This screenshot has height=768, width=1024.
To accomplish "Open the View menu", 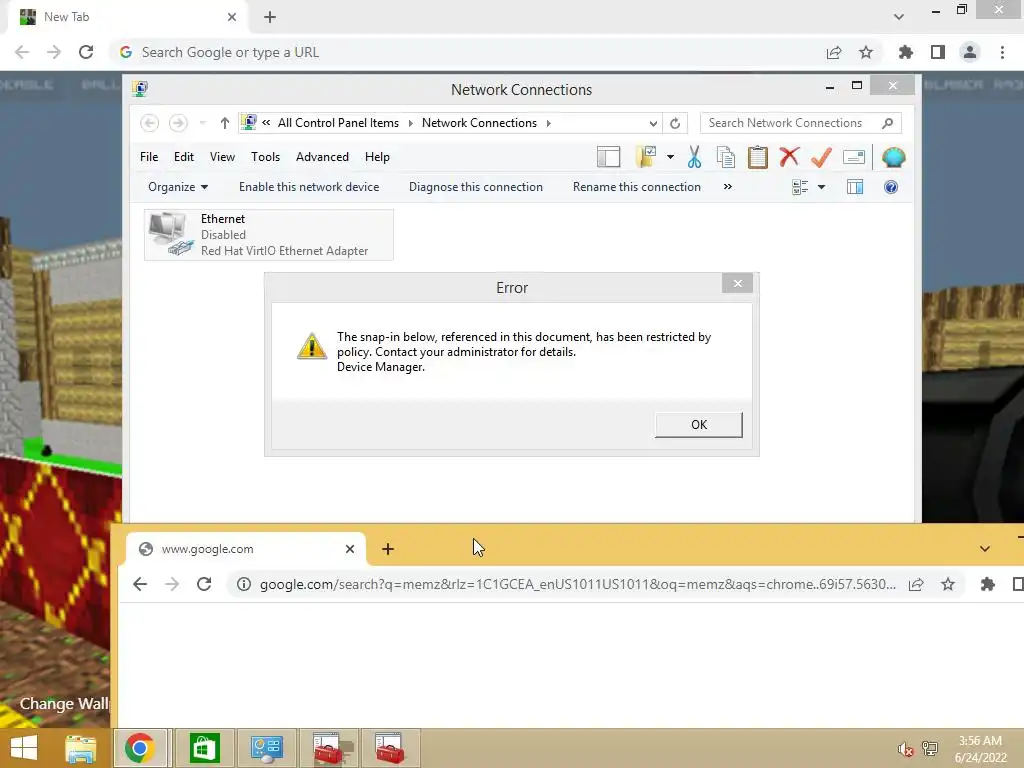I will (222, 157).
